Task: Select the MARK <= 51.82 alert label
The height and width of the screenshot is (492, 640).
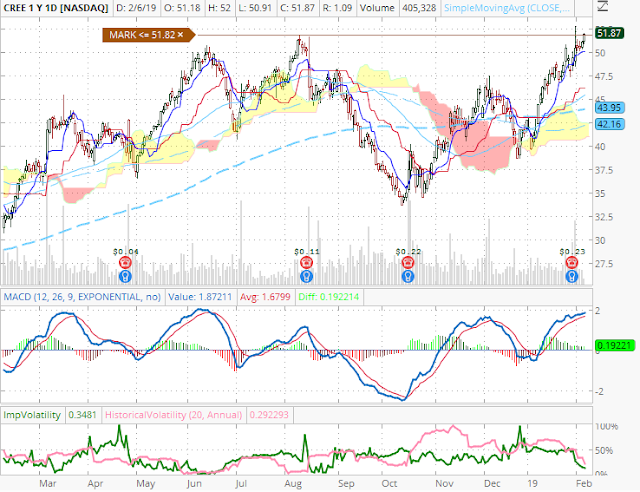Action: pos(142,35)
